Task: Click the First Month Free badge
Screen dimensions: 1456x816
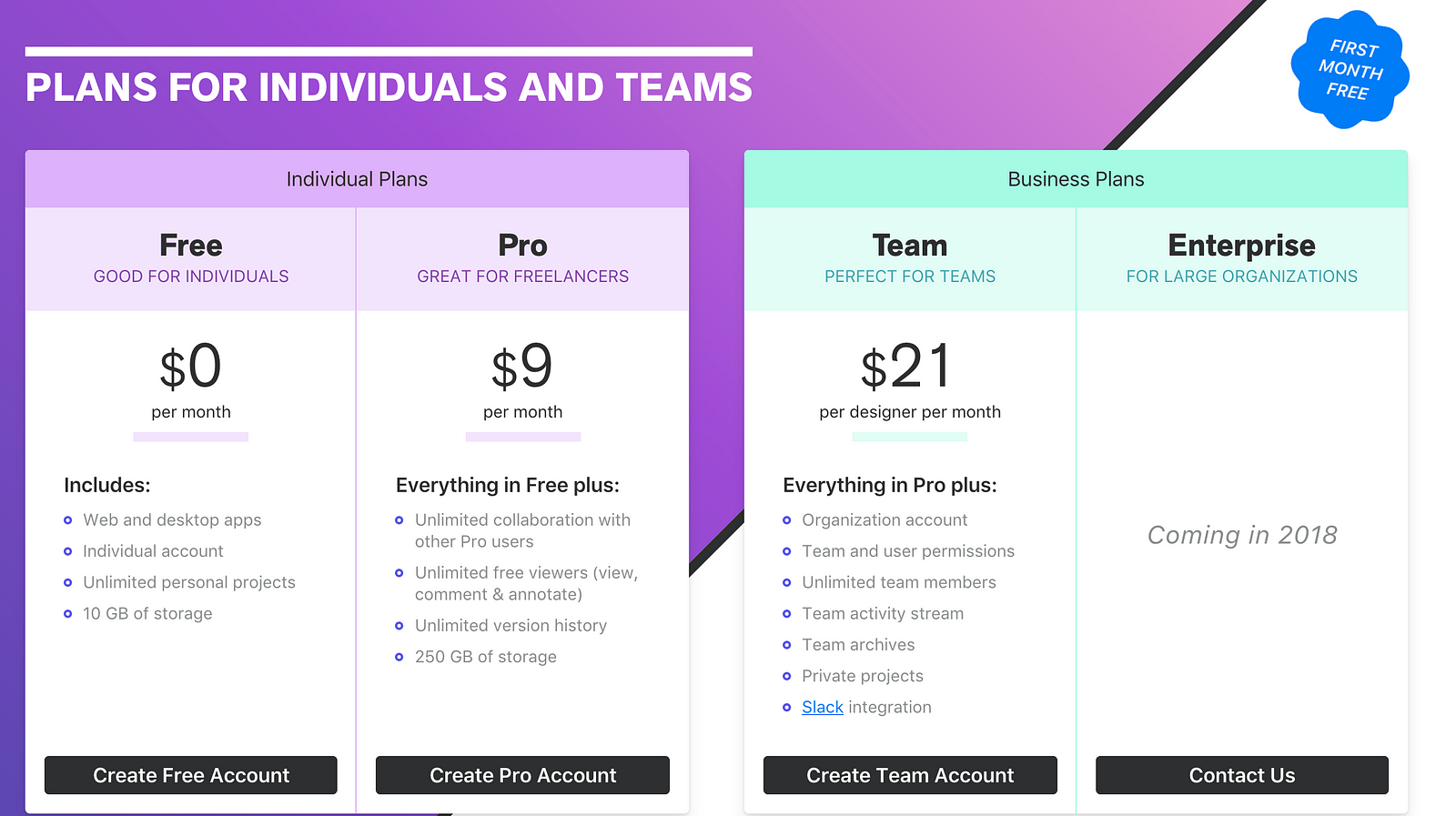Action: tap(1350, 69)
